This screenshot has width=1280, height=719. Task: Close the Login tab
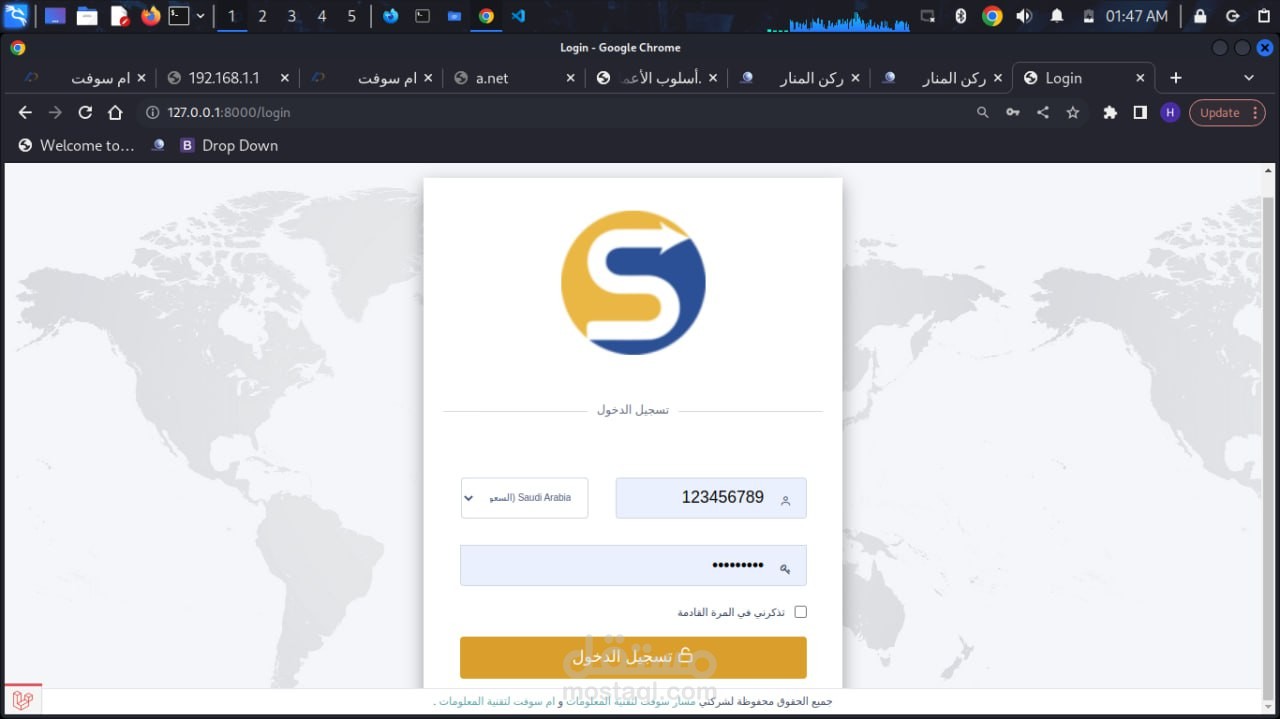click(x=1140, y=78)
